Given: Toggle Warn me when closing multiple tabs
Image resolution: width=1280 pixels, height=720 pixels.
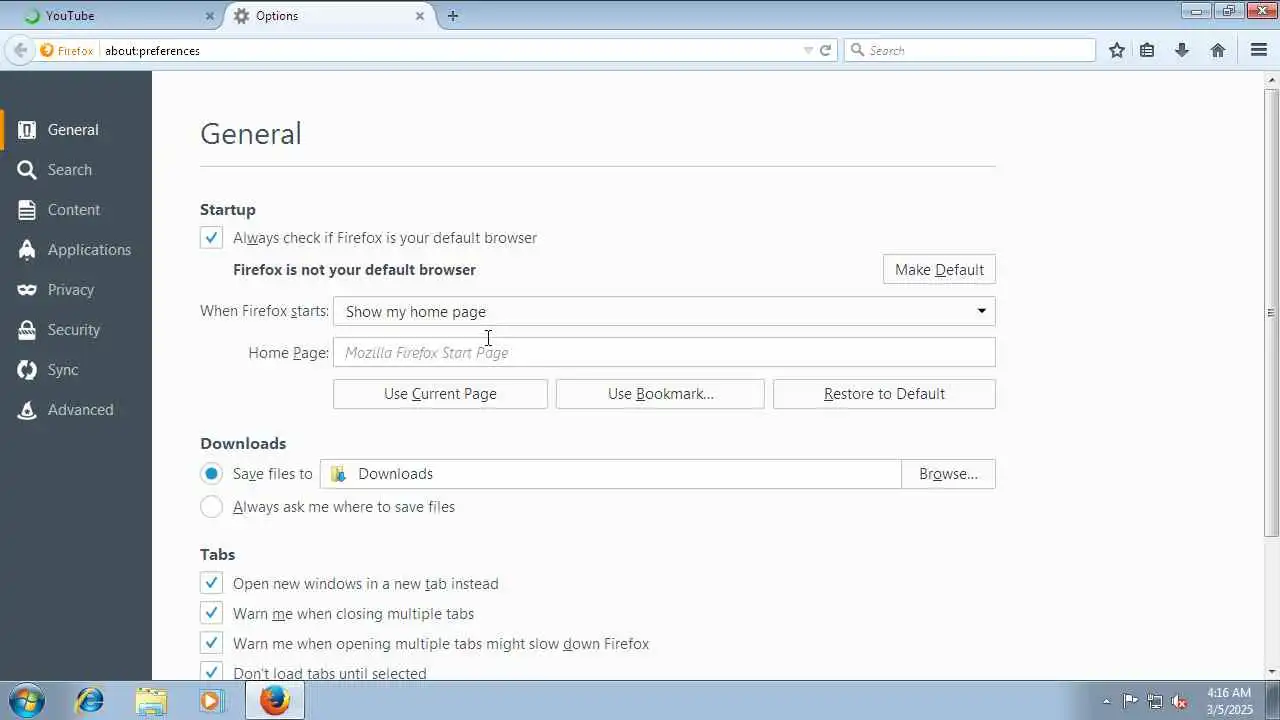Looking at the screenshot, I should (x=211, y=614).
